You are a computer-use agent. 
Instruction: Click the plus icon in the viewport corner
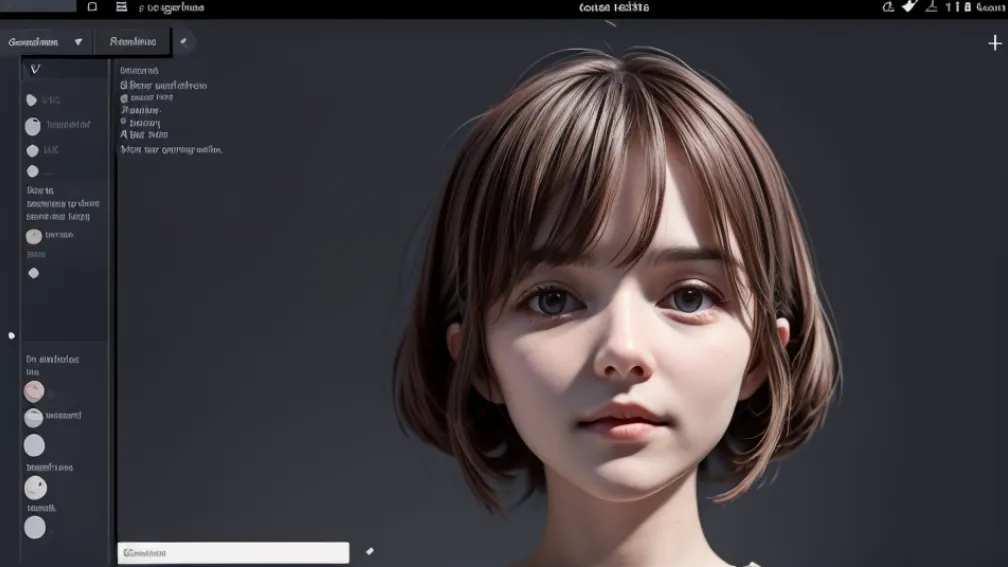tap(994, 43)
